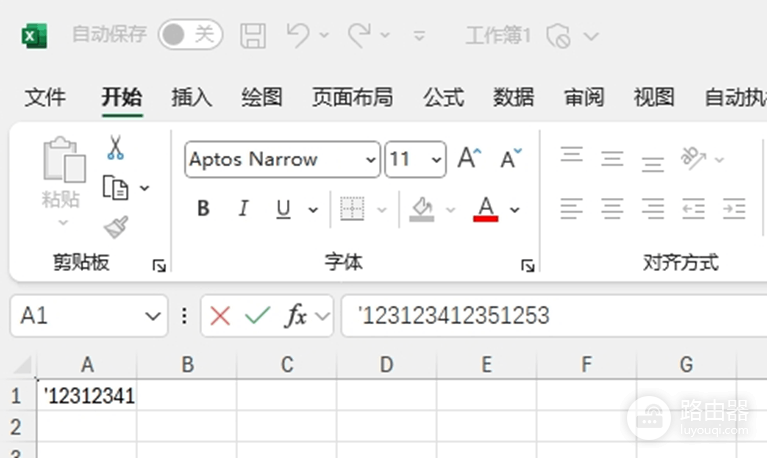Image resolution: width=767 pixels, height=458 pixels.
Task: Click the Fill Color paint bucket
Action: pos(422,209)
